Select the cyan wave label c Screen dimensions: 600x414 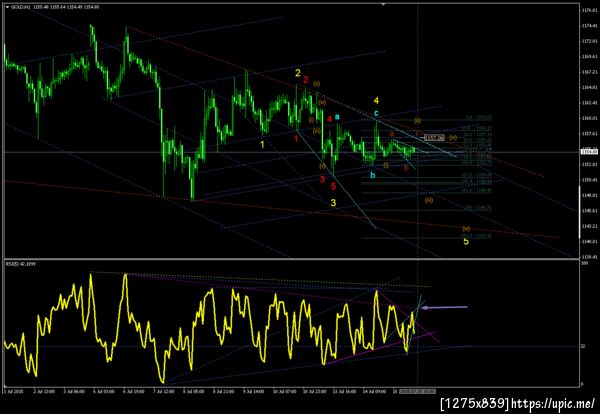click(377, 113)
